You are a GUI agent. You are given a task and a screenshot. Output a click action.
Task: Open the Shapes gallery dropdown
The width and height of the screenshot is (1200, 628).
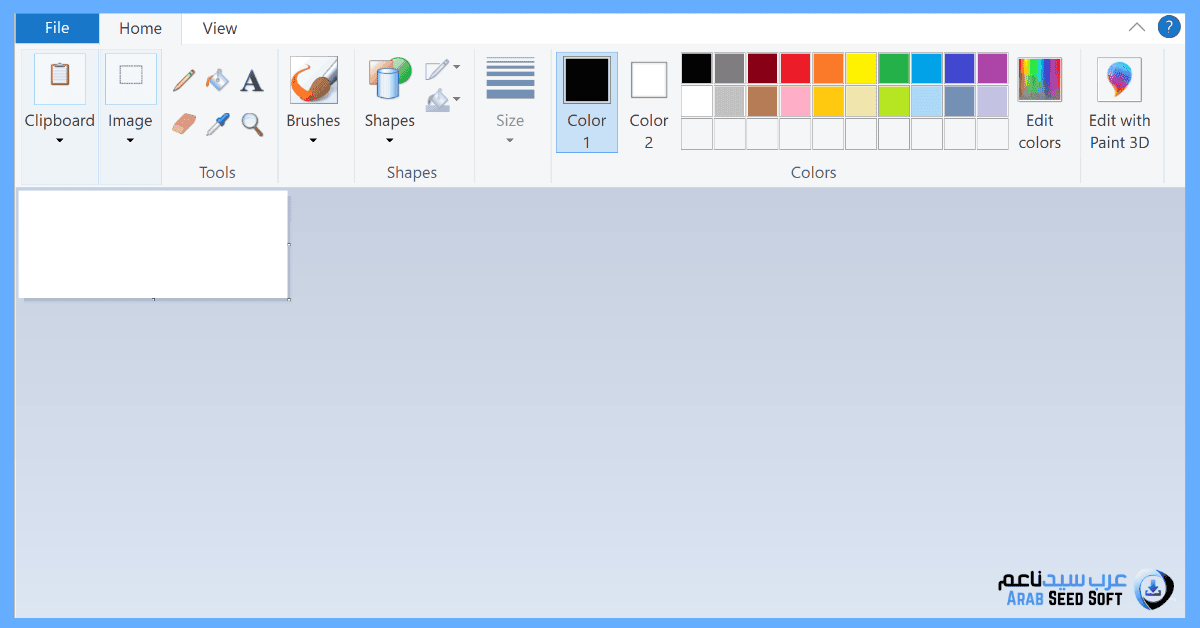coord(389,140)
